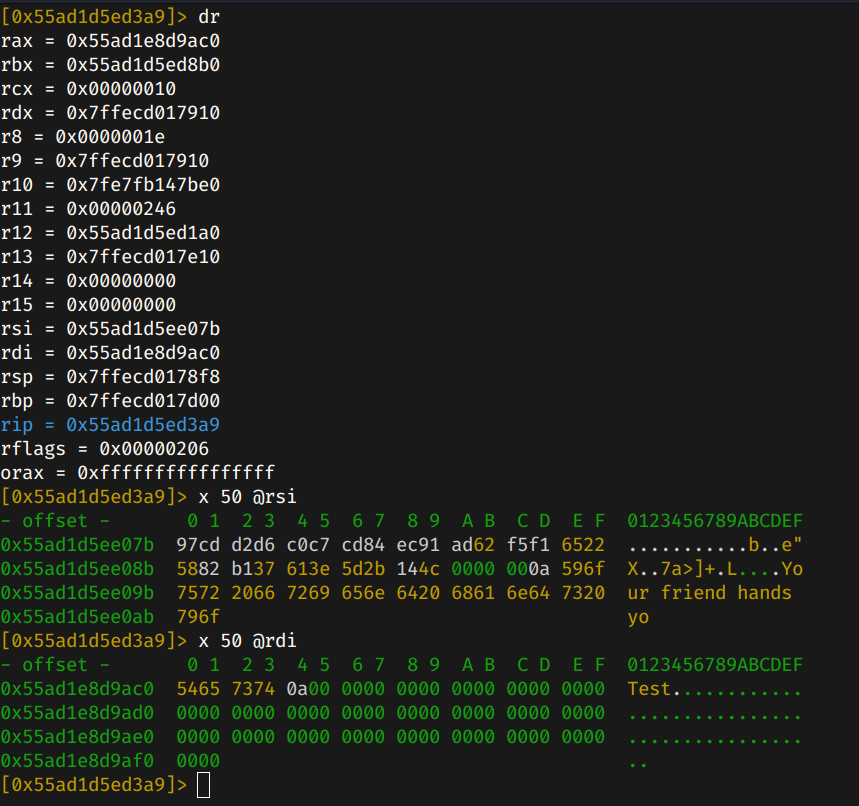This screenshot has width=859, height=806.
Task: Click the r8 register value 0x0000001e
Action: (x=110, y=137)
